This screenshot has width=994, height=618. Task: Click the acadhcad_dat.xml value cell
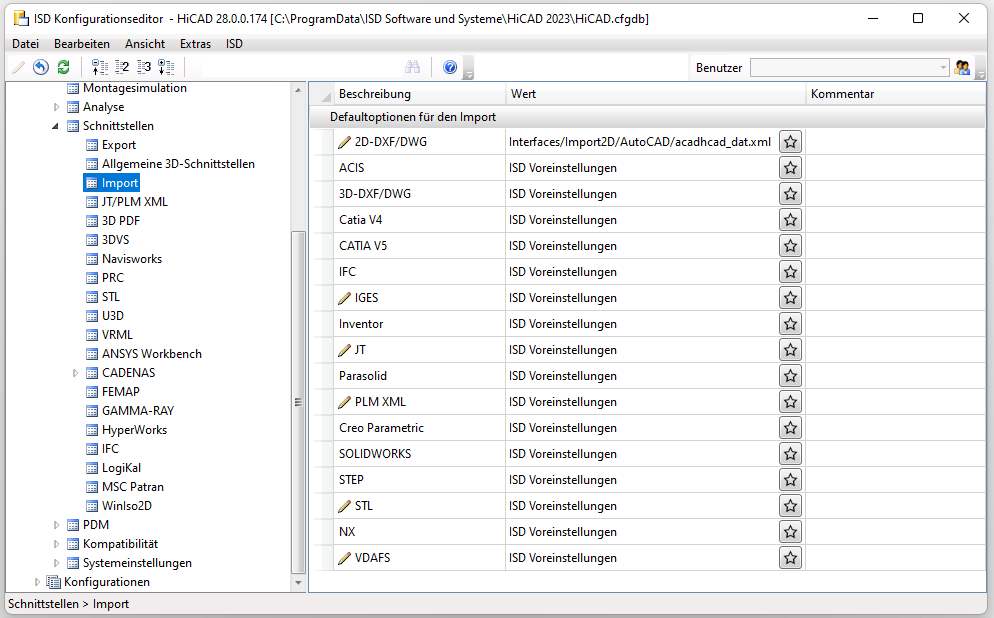(640, 142)
